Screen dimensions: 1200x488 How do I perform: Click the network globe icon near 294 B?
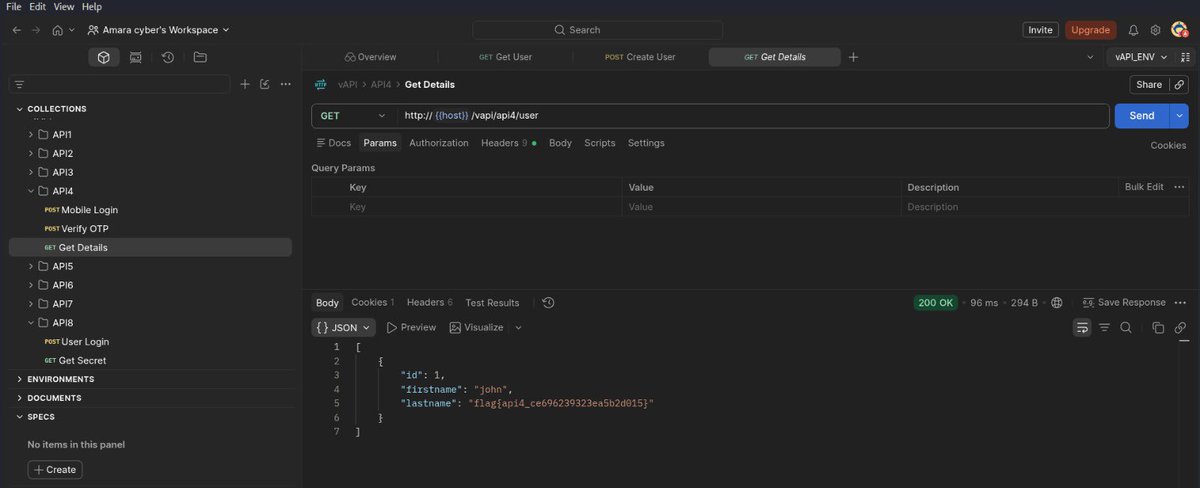[x=1057, y=302]
